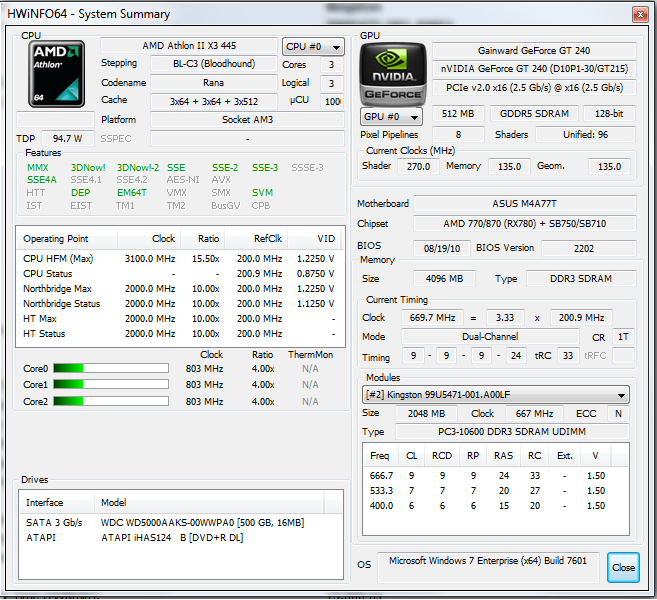Click the TDP value 94.7 W
Viewport: 657px width, 600px height.
(x=67, y=138)
